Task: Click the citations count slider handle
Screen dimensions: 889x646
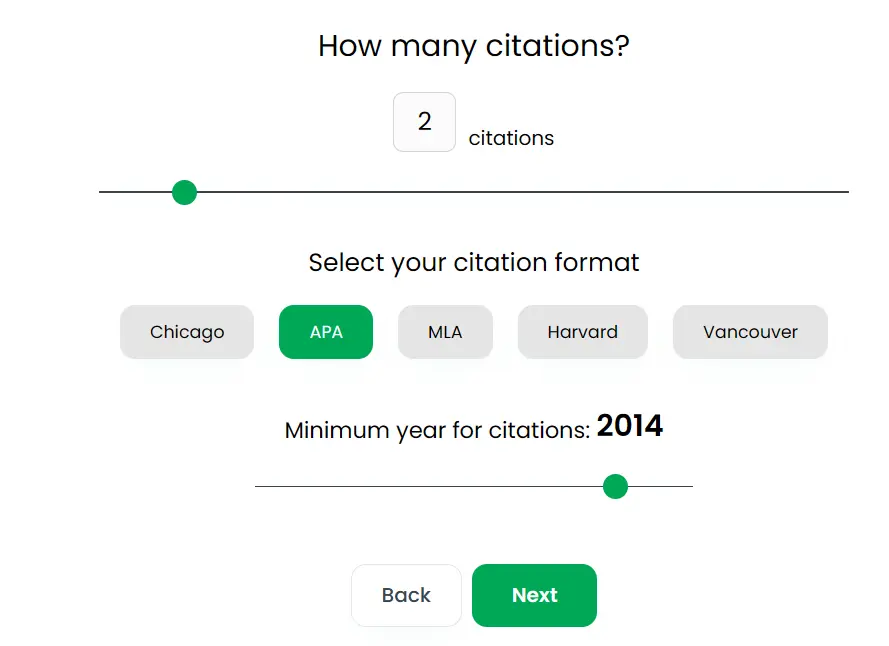Action: (x=184, y=192)
